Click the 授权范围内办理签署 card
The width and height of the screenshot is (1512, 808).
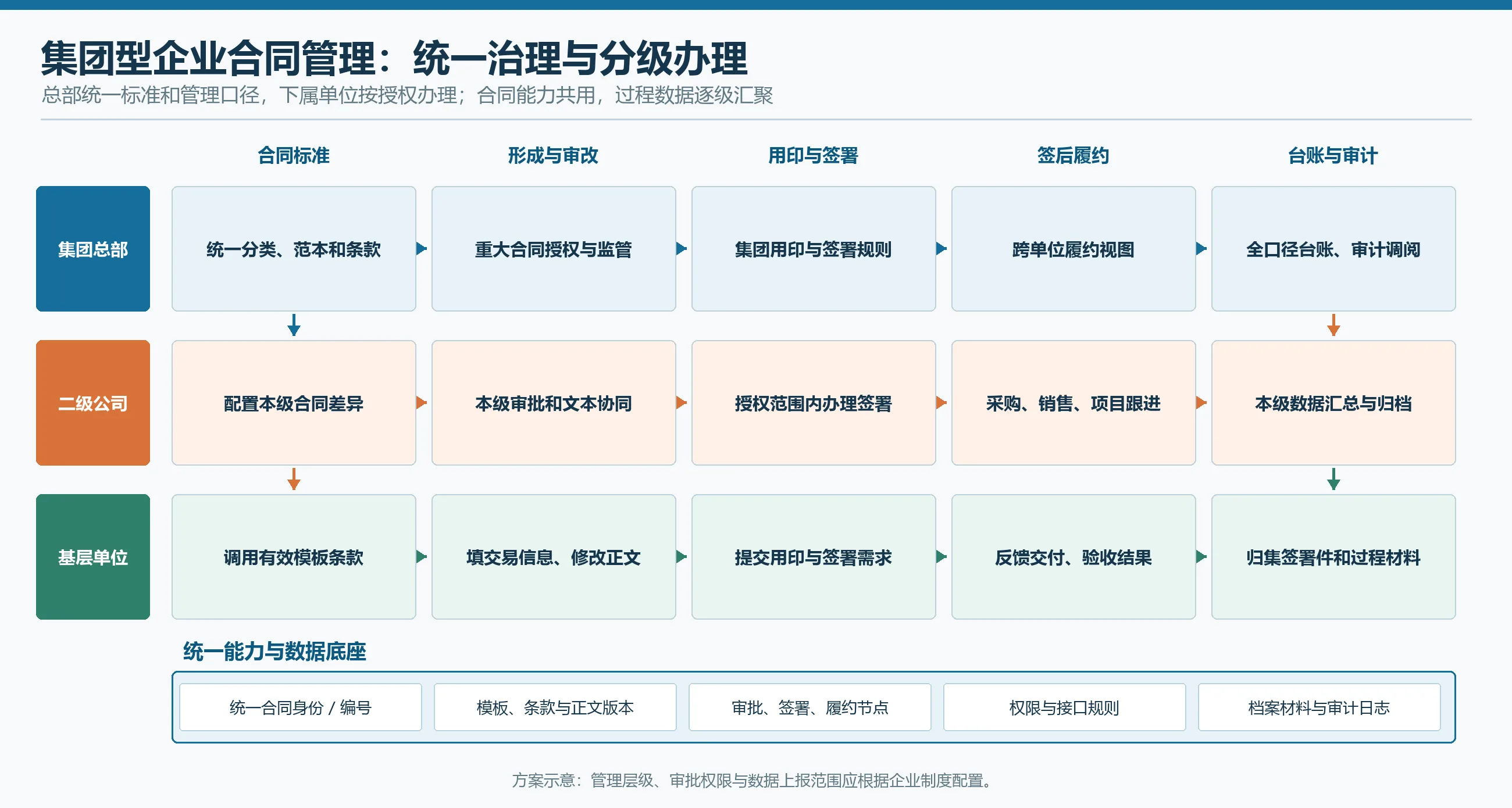(814, 403)
